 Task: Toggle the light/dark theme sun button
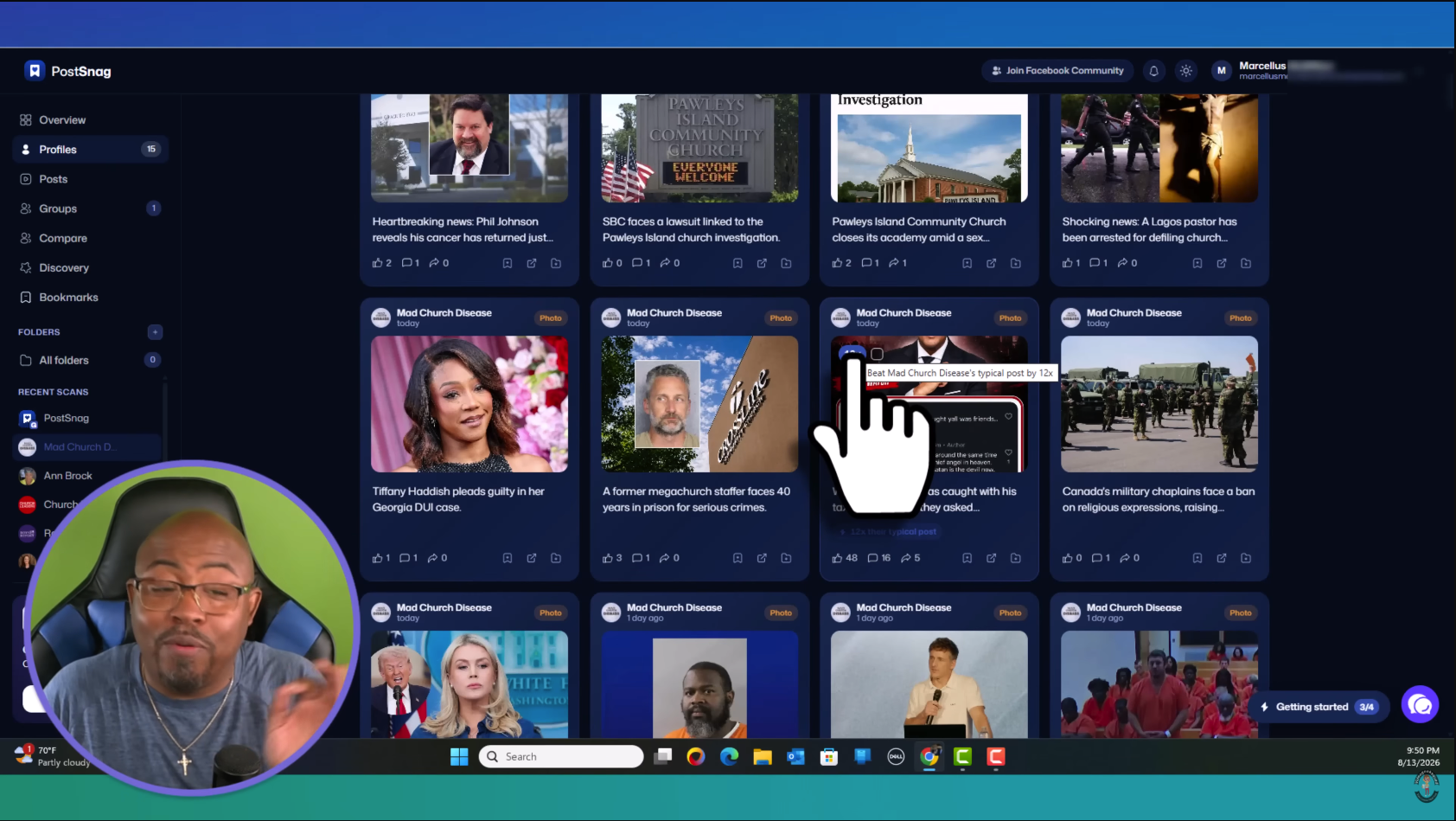pos(1186,71)
